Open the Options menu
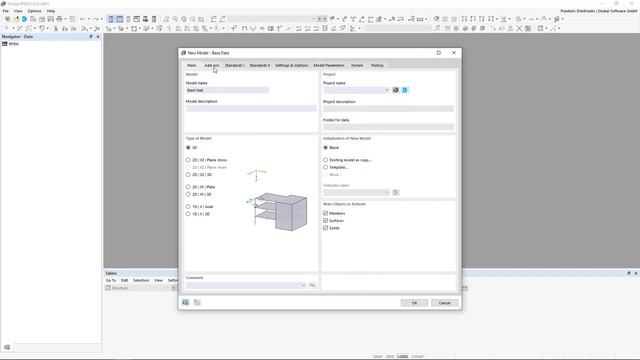This screenshot has height=360, width=640. [x=35, y=11]
